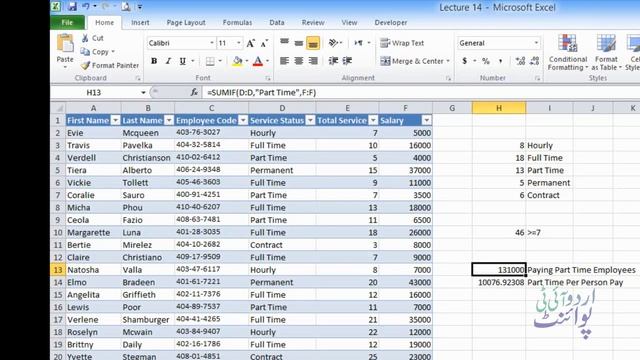Click the insert function fx icon
The width and height of the screenshot is (640, 360).
[x=194, y=93]
